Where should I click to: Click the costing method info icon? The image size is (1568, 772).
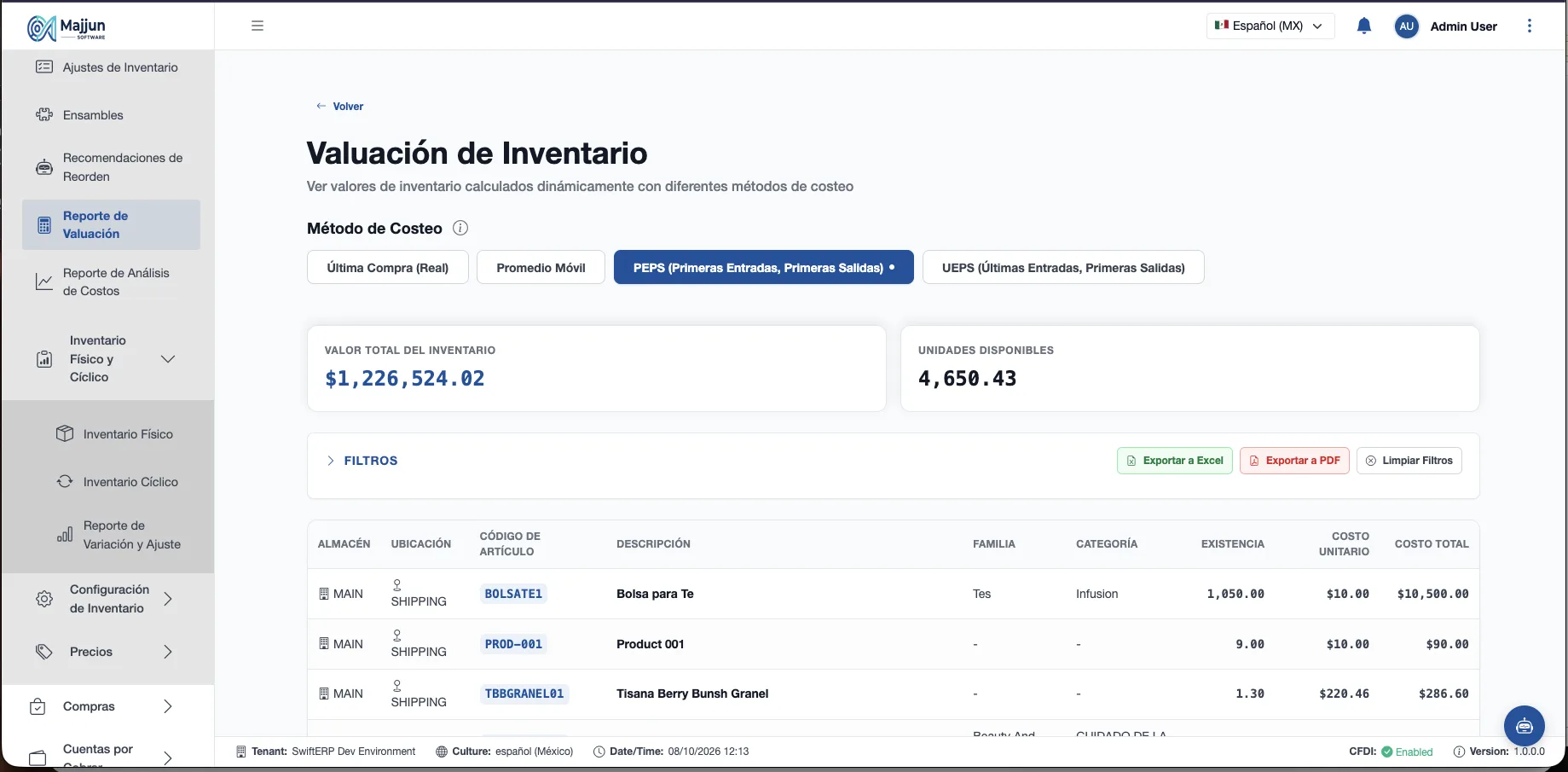pos(460,228)
